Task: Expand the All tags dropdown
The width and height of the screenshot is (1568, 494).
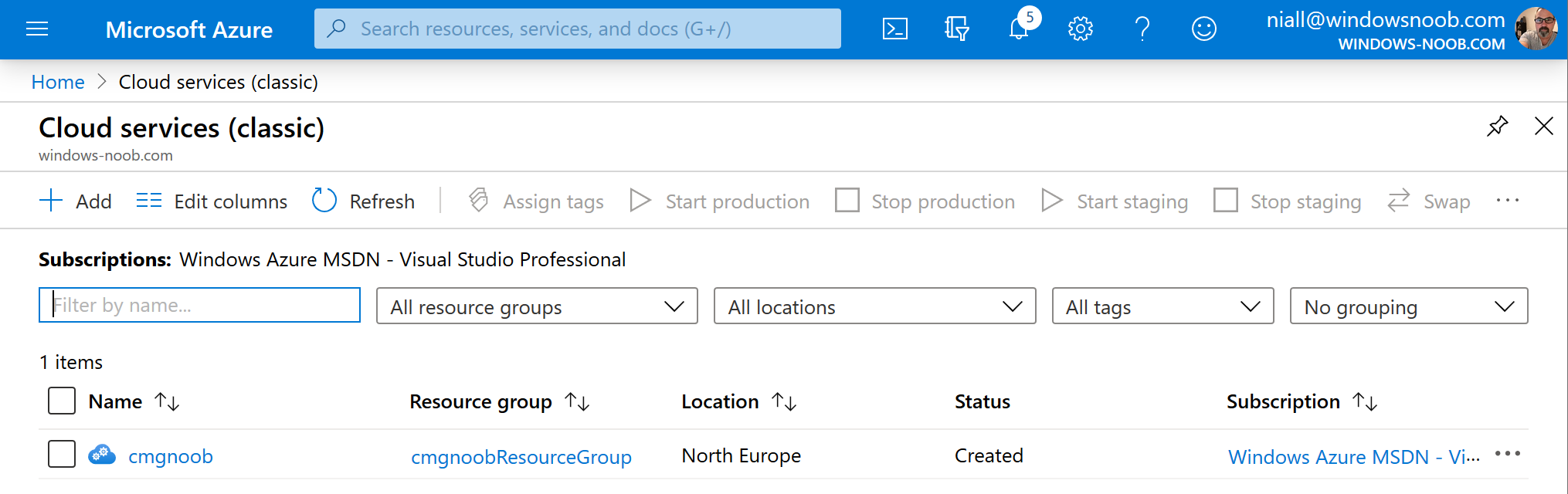Action: click(x=1162, y=306)
